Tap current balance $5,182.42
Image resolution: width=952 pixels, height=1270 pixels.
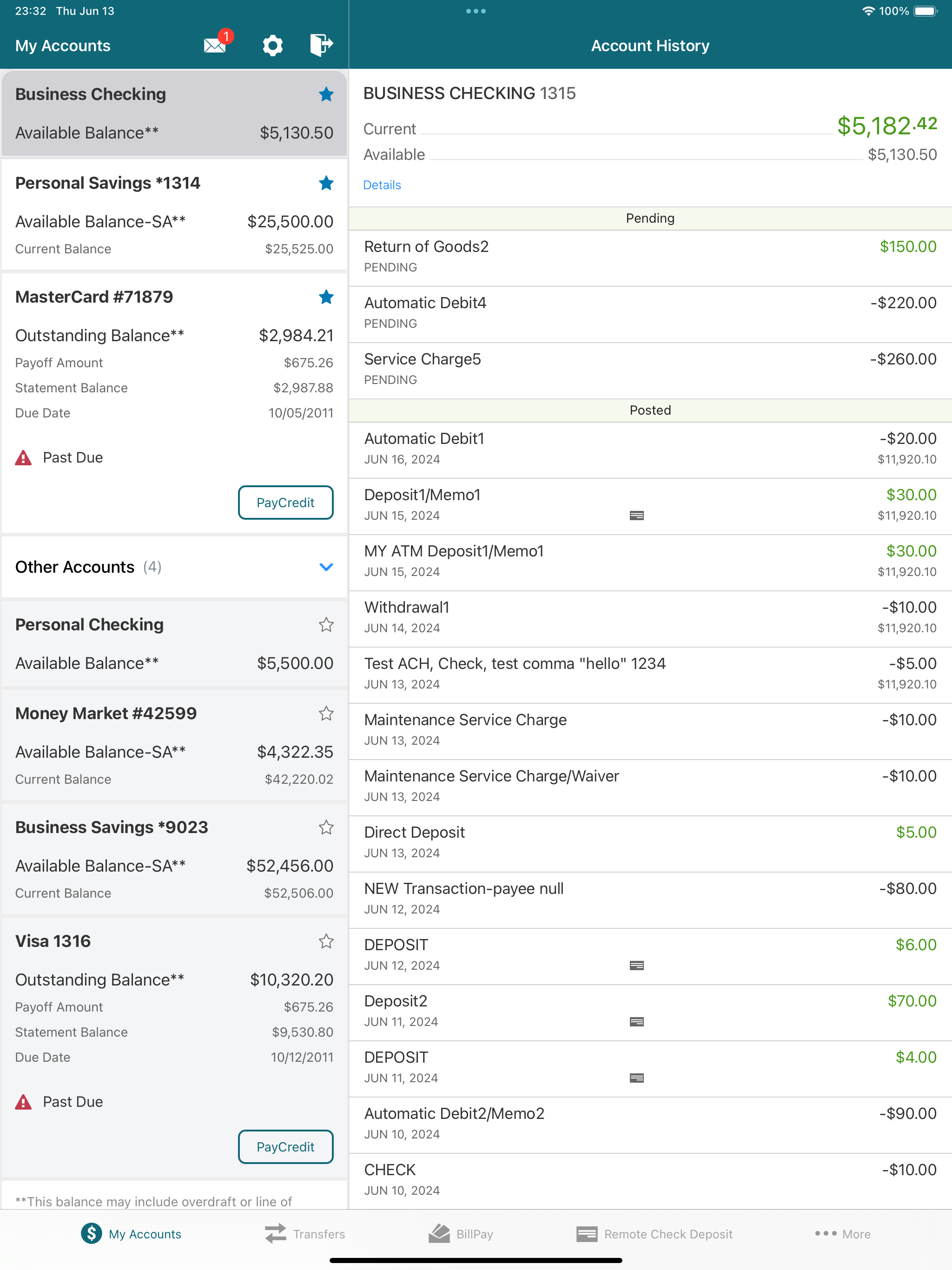pos(886,126)
